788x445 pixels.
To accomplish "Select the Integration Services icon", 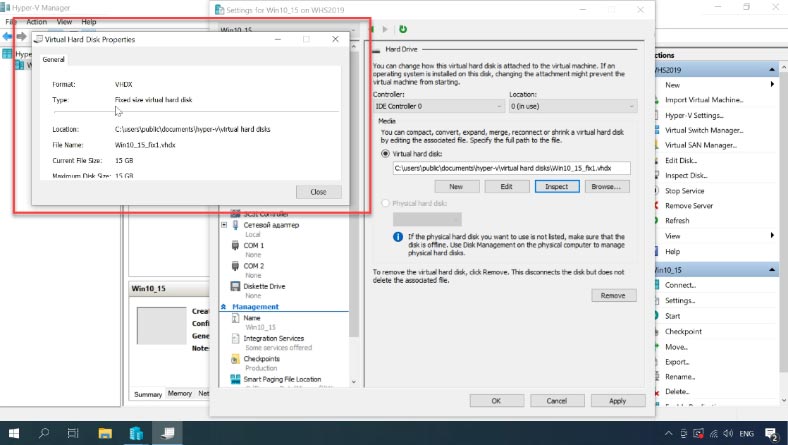I will click(x=235, y=338).
